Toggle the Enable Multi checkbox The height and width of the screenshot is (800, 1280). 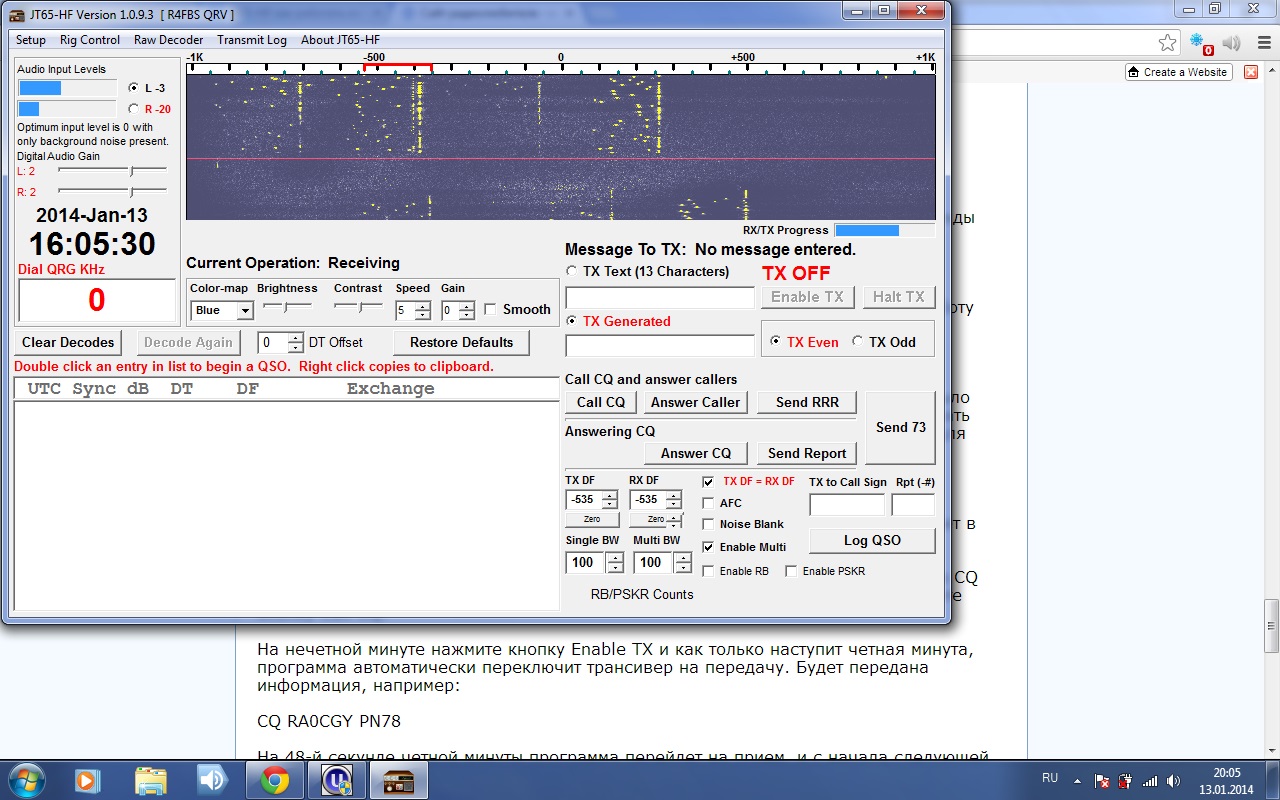709,547
